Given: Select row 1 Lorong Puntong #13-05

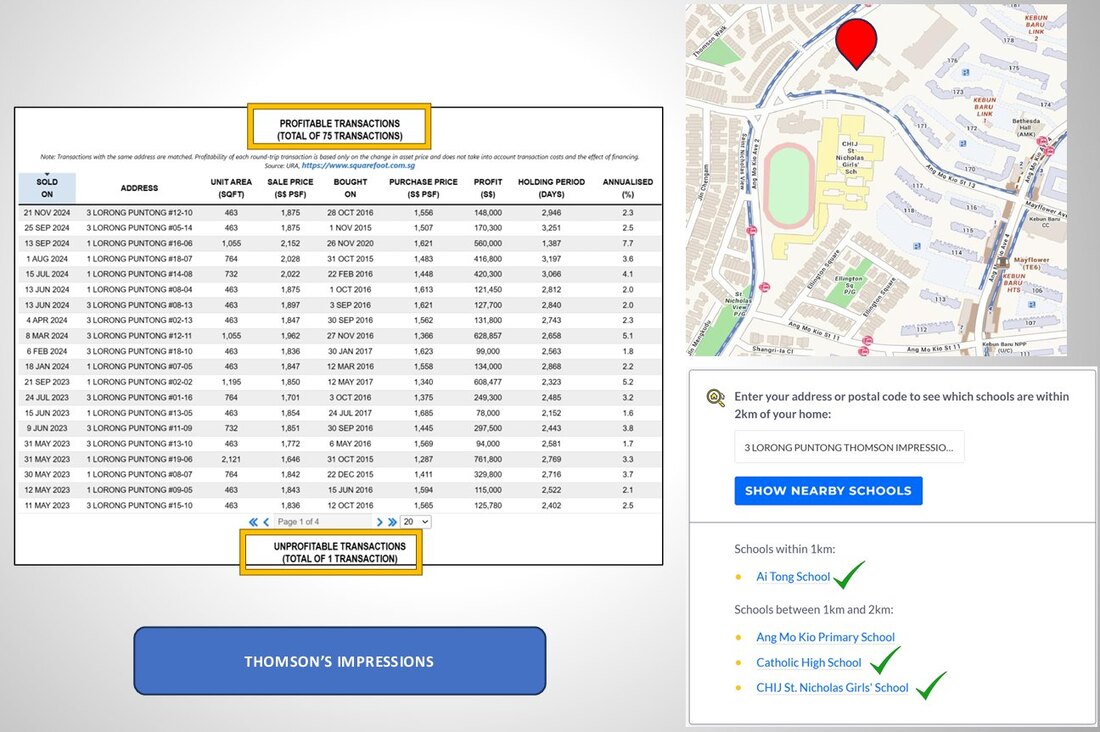Looking at the screenshot, I should tap(340, 413).
